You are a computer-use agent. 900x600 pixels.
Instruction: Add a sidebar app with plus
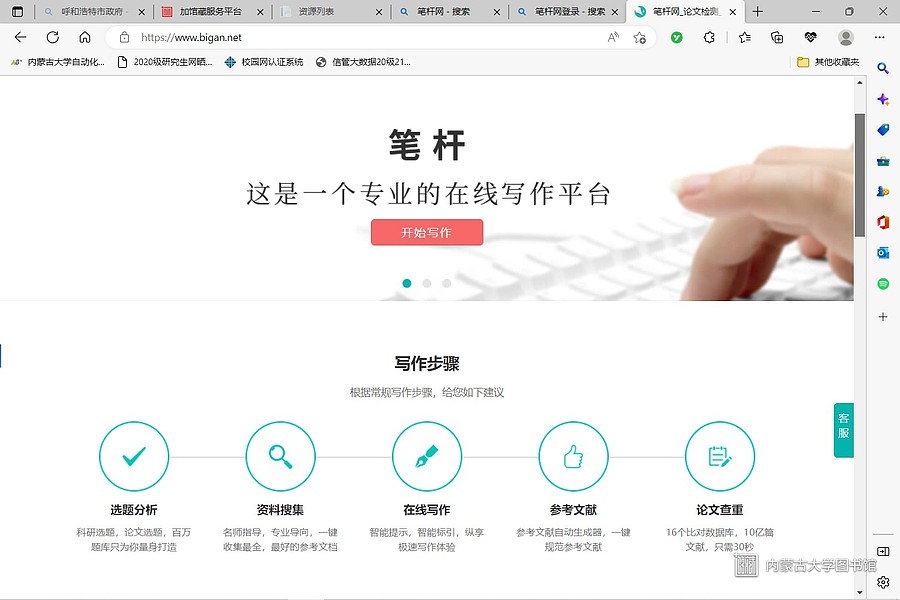coord(883,316)
